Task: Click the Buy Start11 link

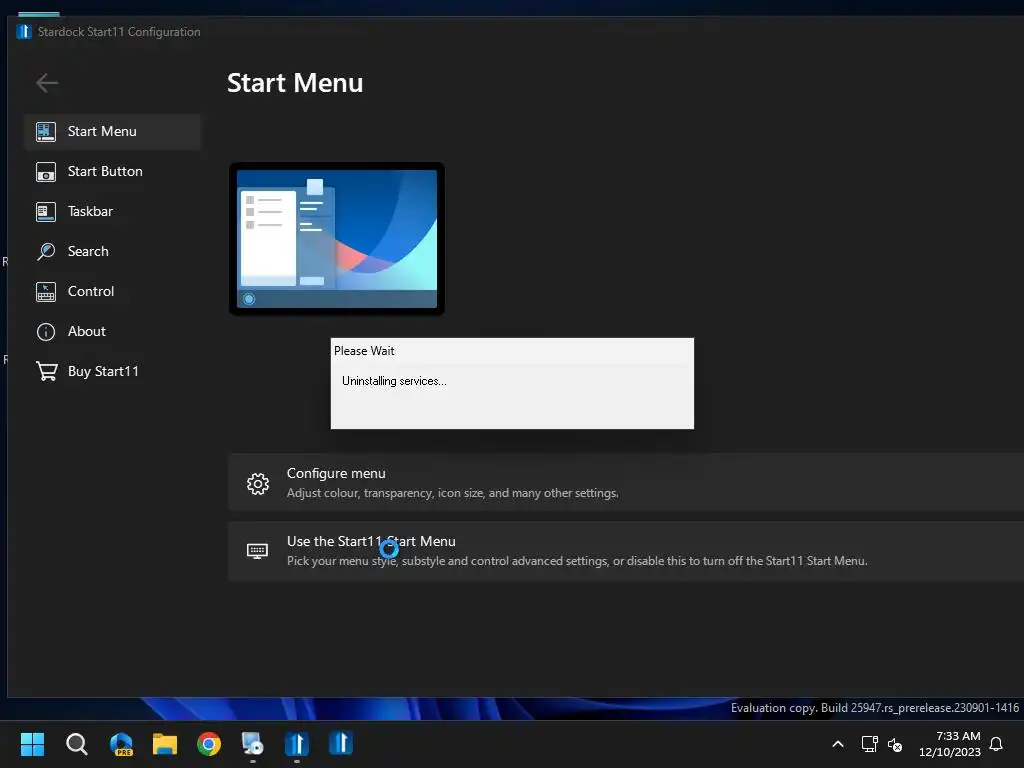Action: (x=112, y=372)
